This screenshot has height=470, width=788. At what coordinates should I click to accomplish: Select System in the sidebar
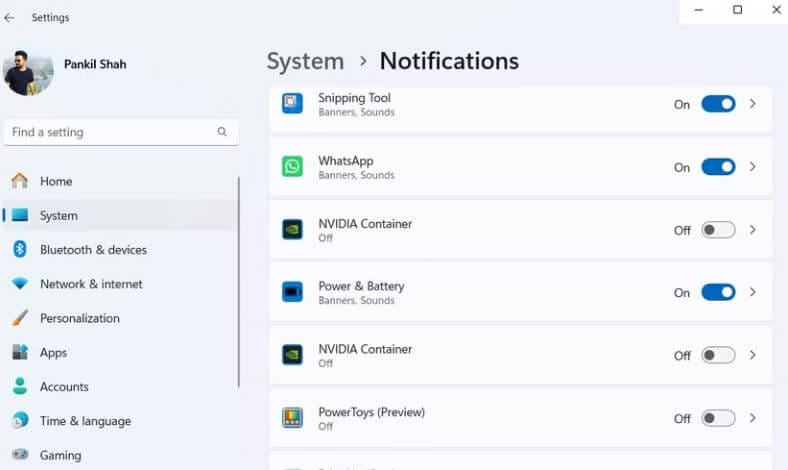point(120,215)
